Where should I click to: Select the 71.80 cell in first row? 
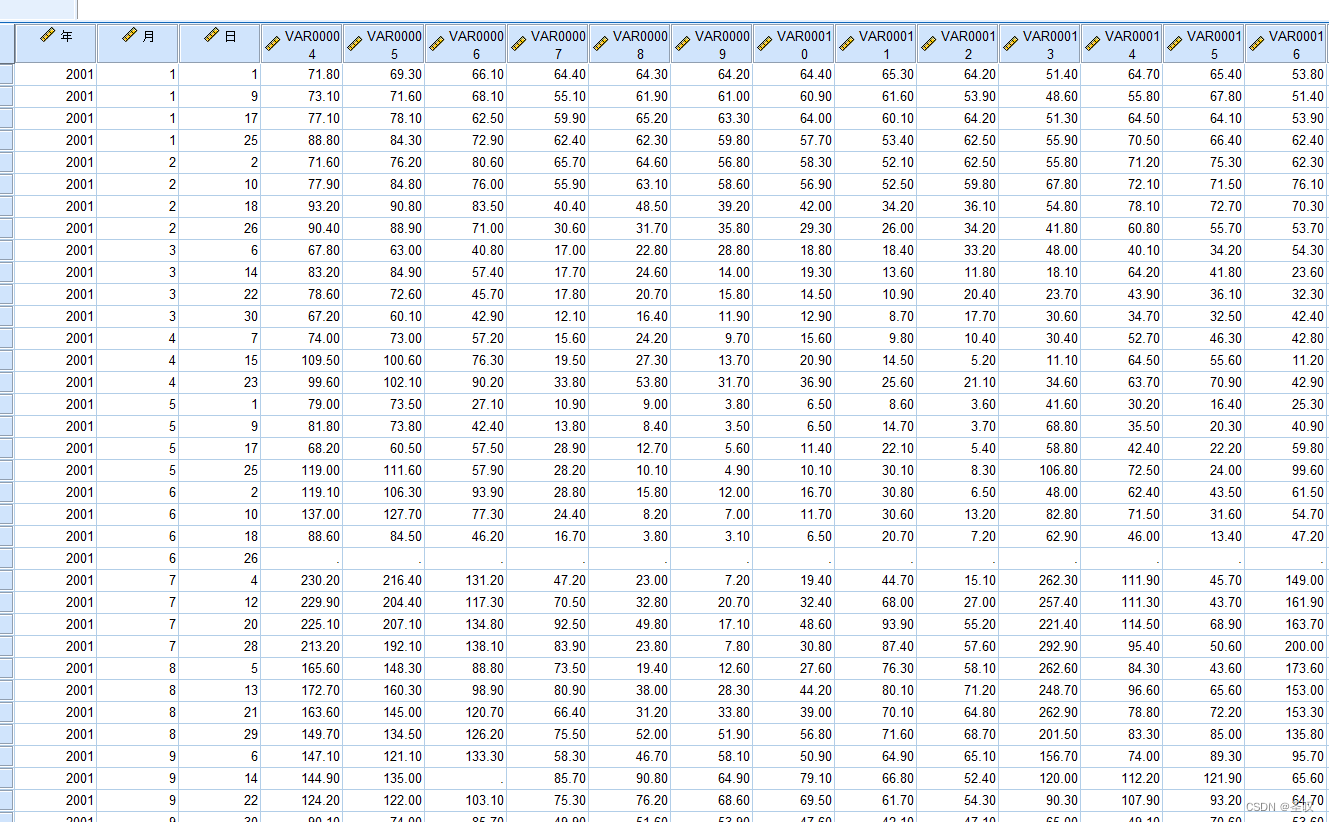click(x=302, y=74)
